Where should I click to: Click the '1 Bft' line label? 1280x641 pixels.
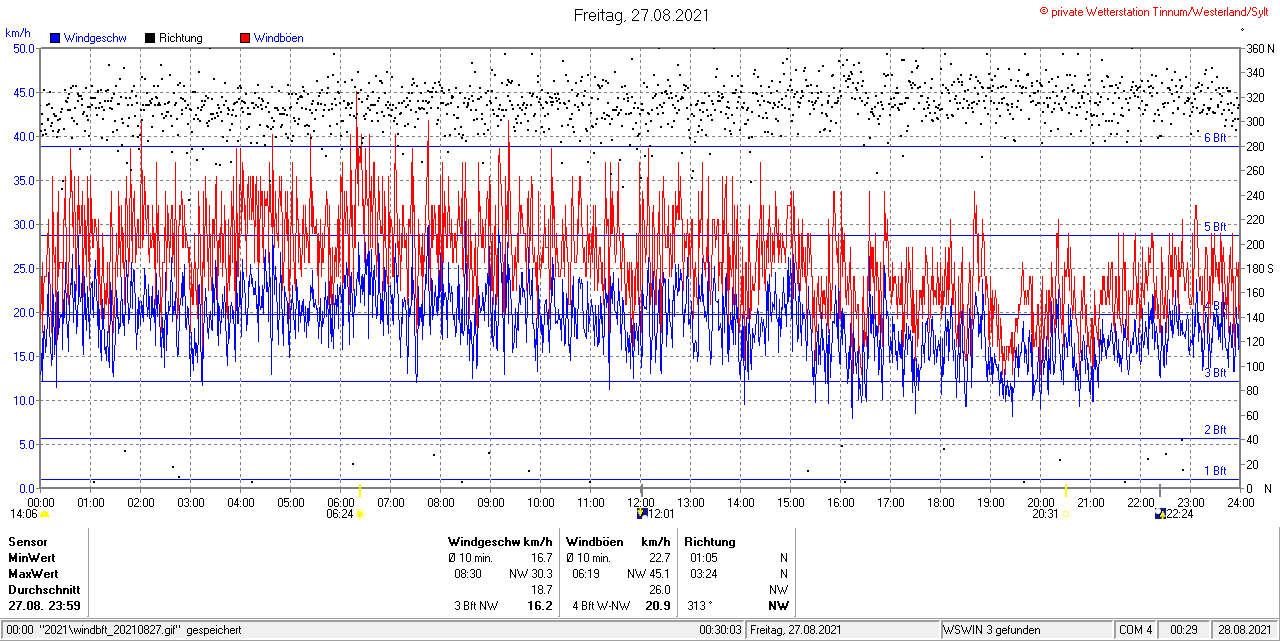tap(1214, 470)
